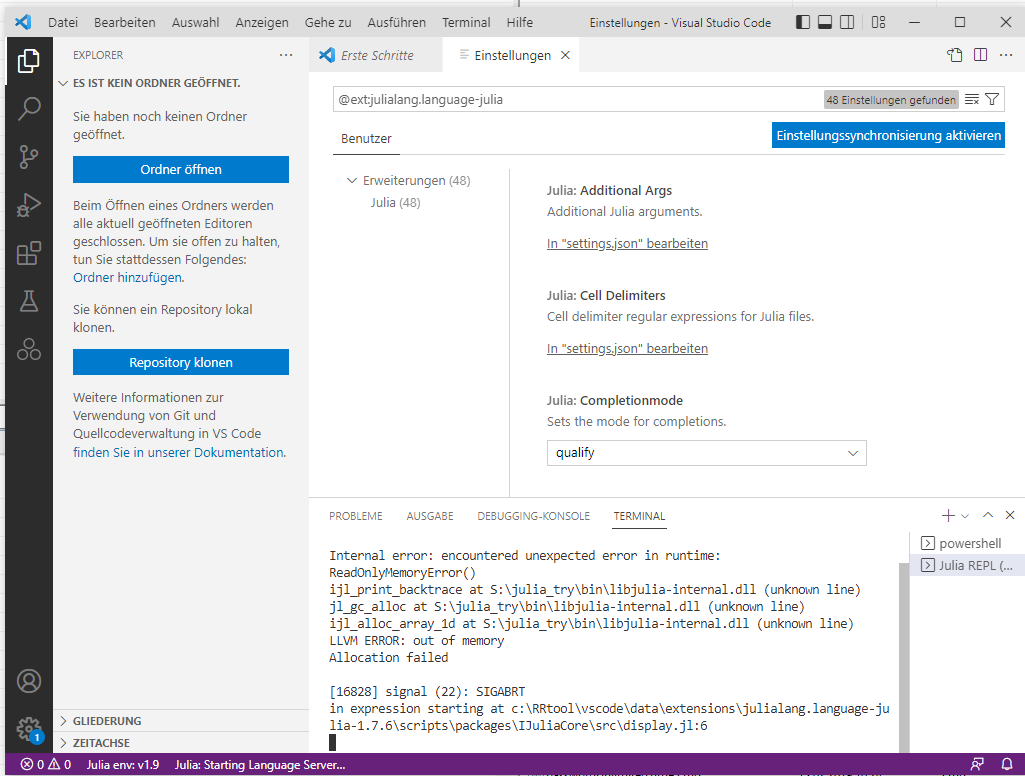The image size is (1025, 776).
Task: Open the Manage gear icon
Action: coord(29,729)
